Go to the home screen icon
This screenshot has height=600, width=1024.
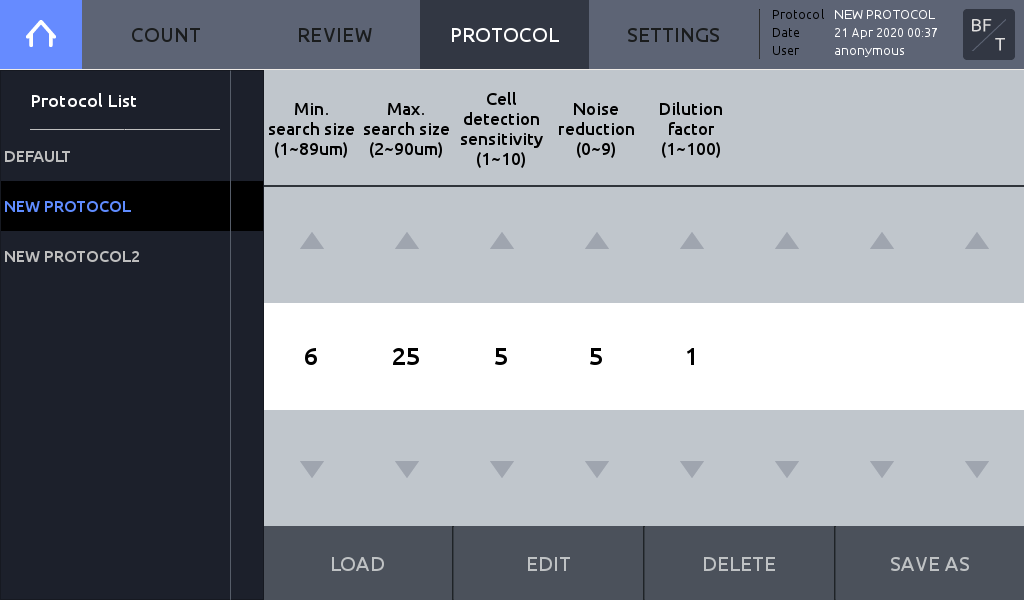tap(40, 34)
